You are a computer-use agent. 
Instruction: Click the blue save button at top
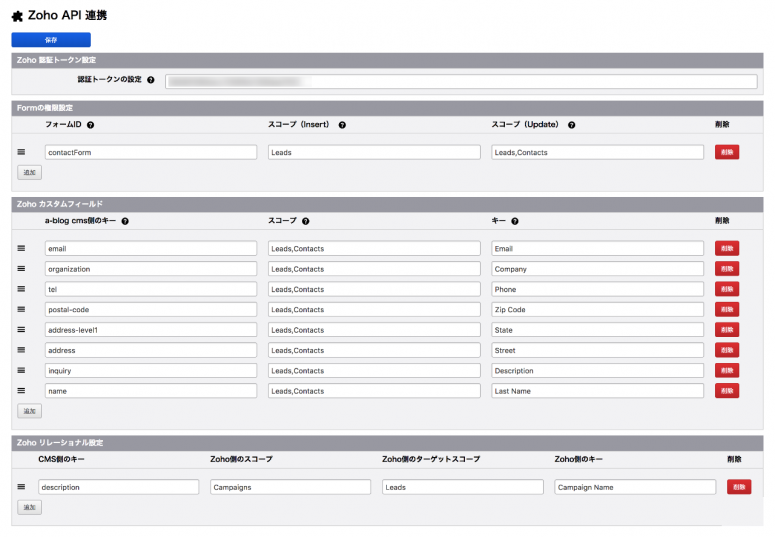click(51, 40)
